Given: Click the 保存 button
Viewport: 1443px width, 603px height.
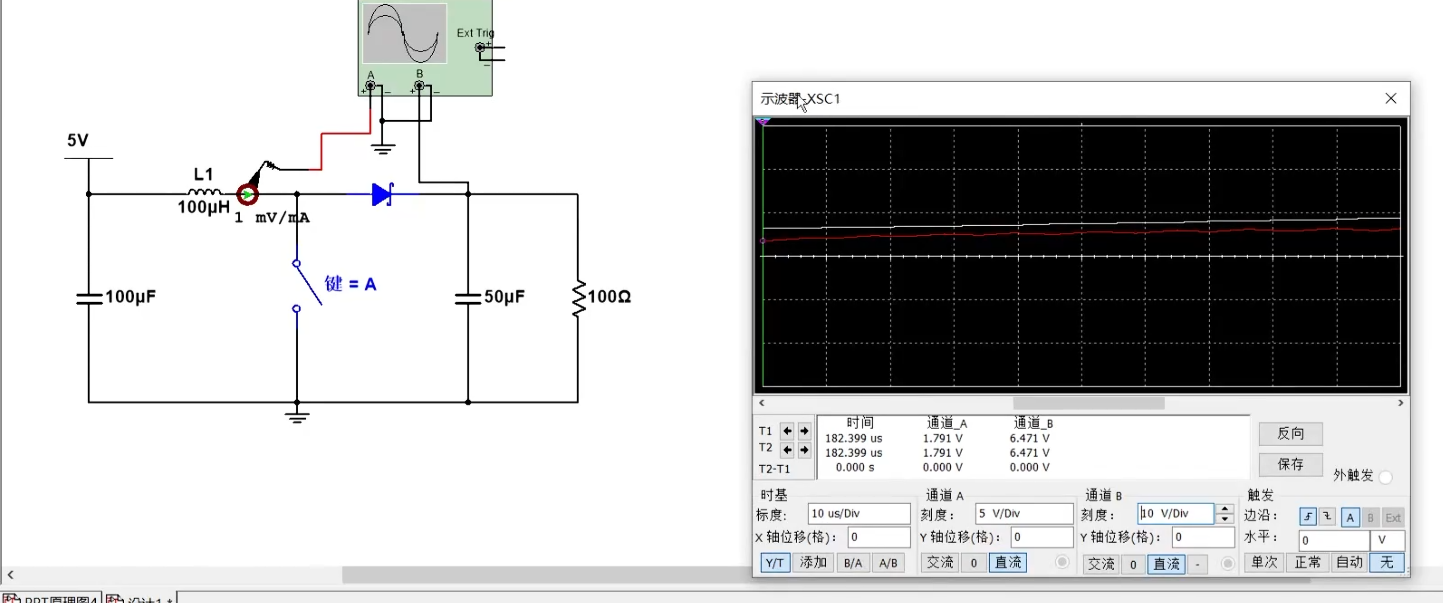Looking at the screenshot, I should pos(1290,464).
